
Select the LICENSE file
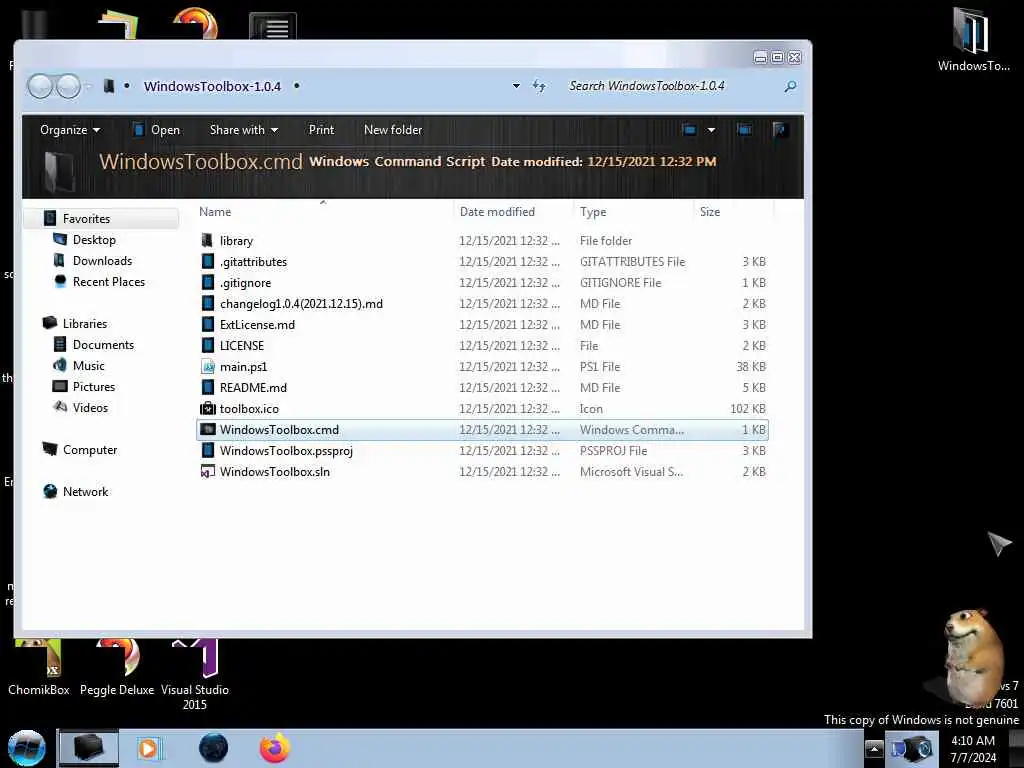point(483,345)
